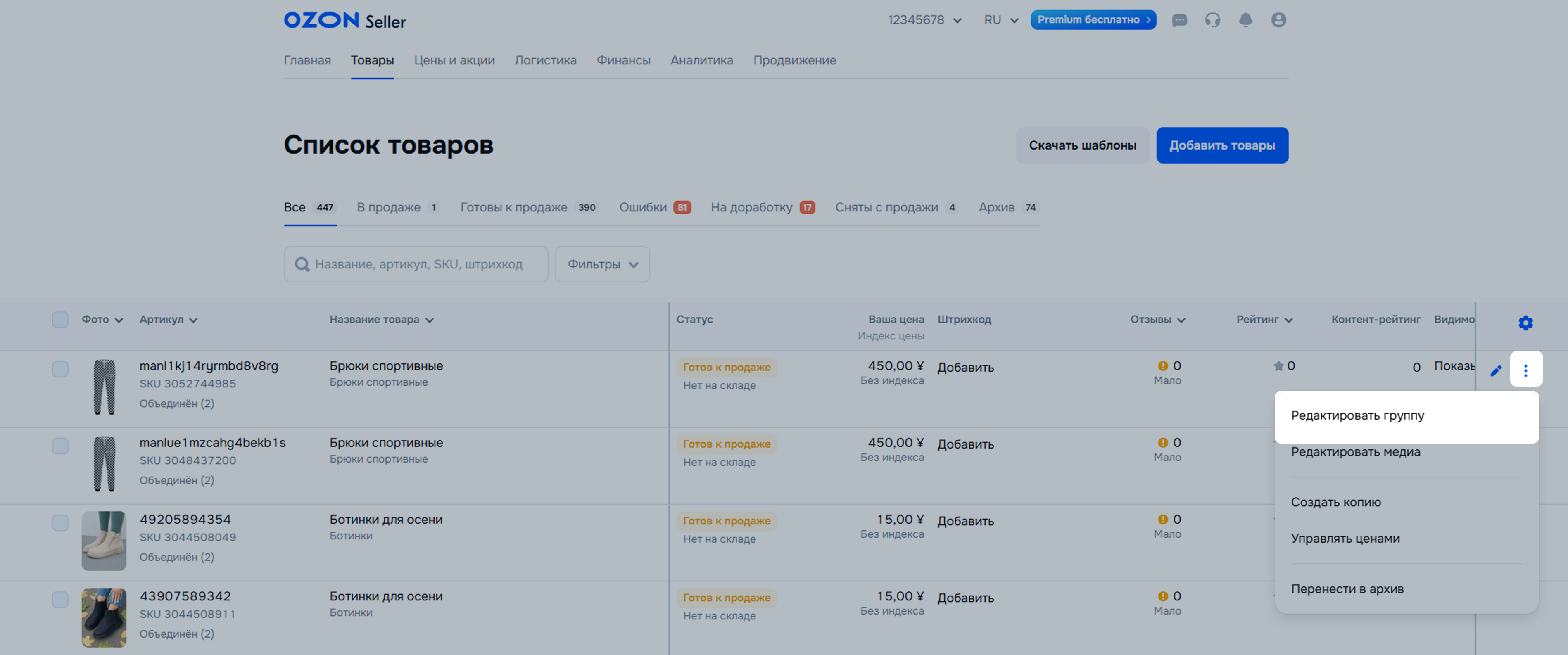Click the OZON Seller logo
Viewport: 1568px width, 655px height.
coord(344,21)
